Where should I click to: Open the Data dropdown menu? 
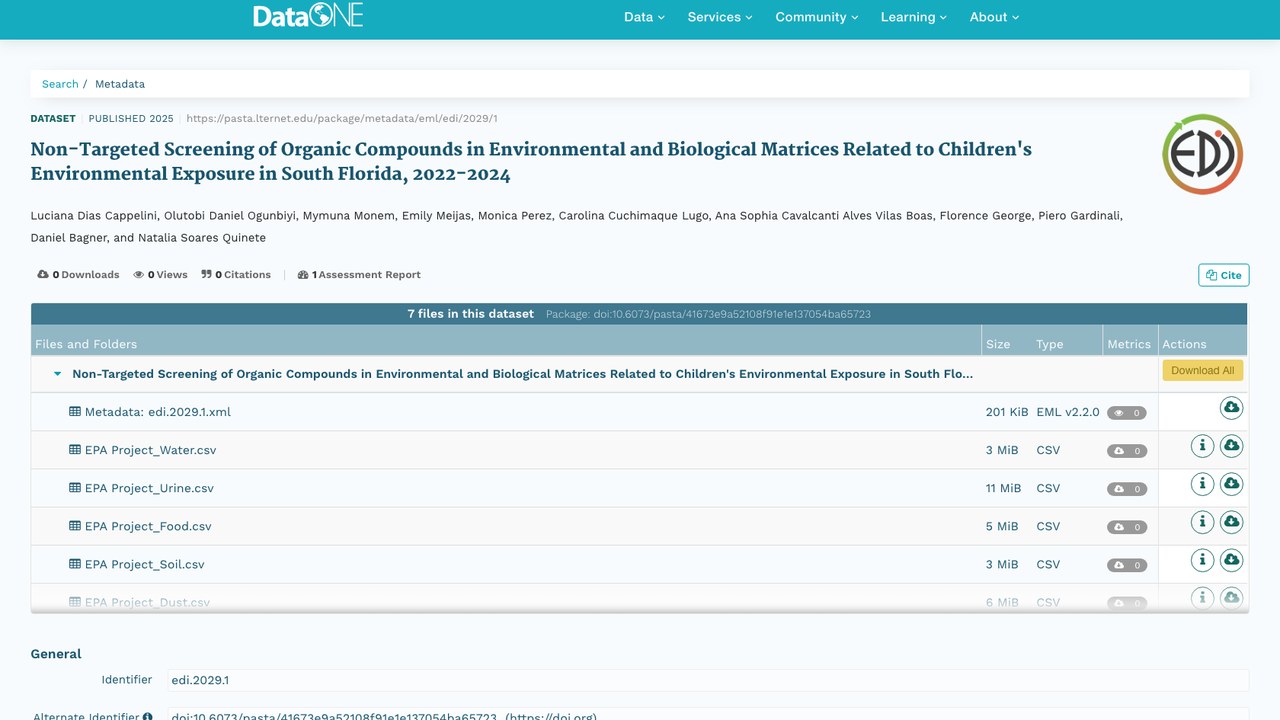click(x=644, y=17)
